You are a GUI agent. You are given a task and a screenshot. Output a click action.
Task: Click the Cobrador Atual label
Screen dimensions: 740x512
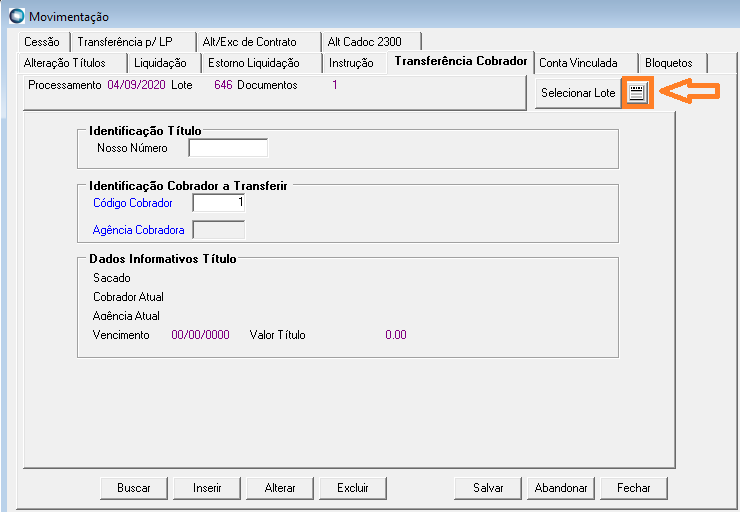click(x=128, y=297)
